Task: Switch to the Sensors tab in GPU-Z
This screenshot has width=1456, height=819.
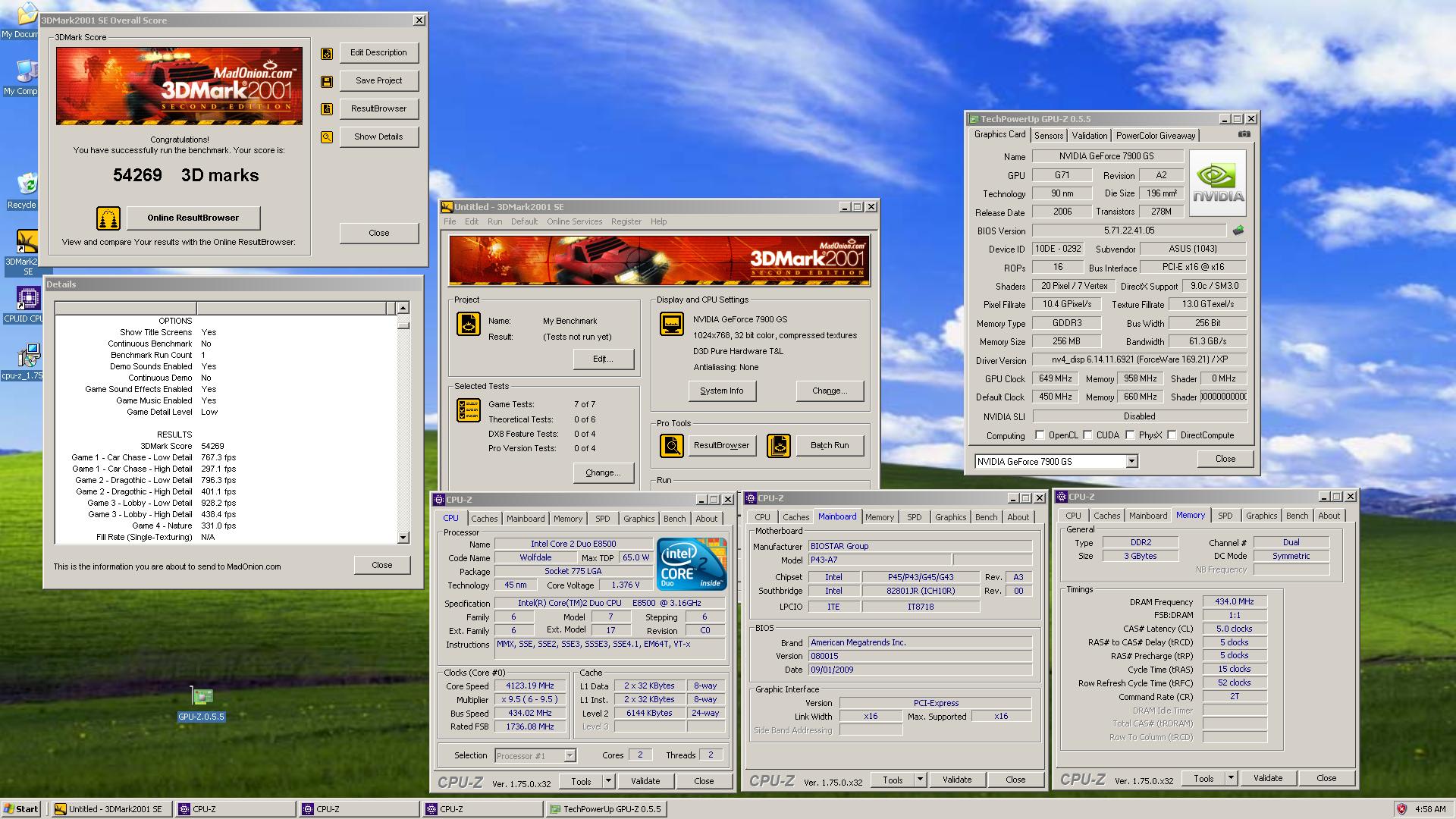Action: click(1049, 136)
